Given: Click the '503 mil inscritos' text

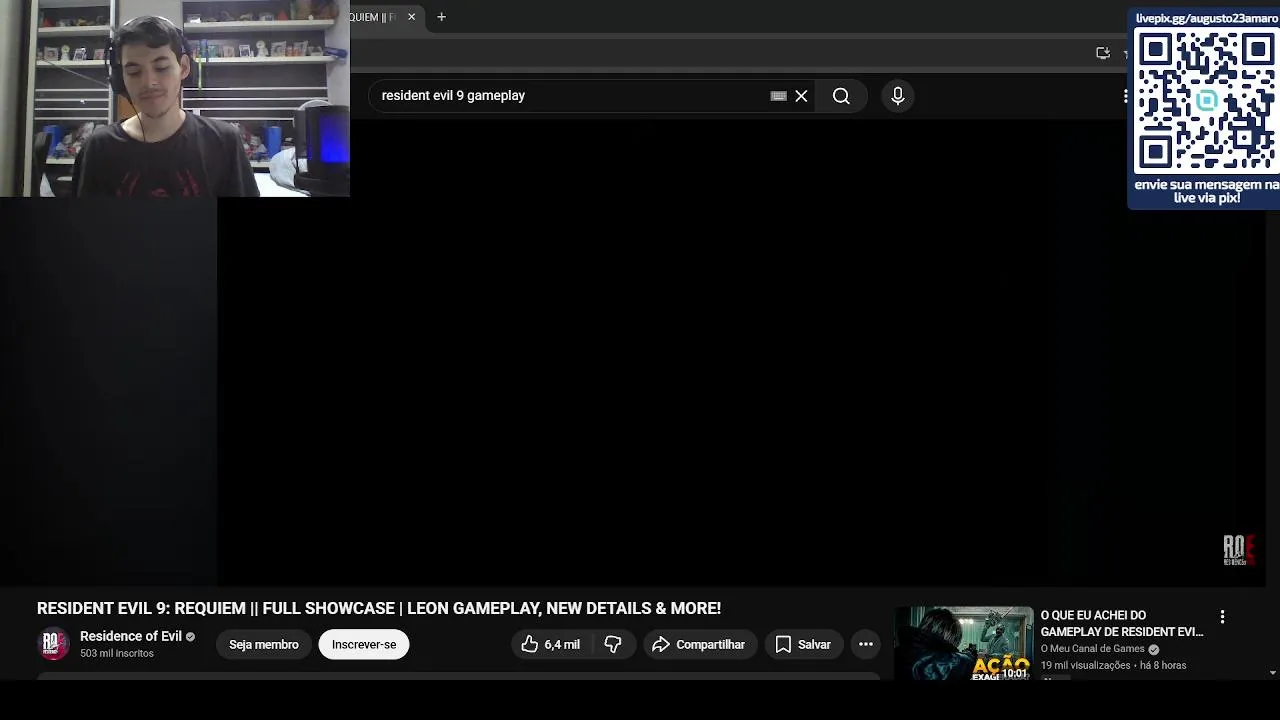Looking at the screenshot, I should tap(117, 654).
